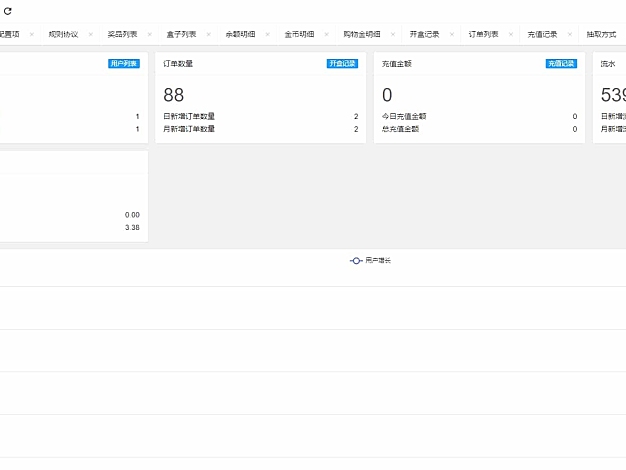Close the 订单列表 tab
Screen dimensions: 626x470
[x=511, y=34]
